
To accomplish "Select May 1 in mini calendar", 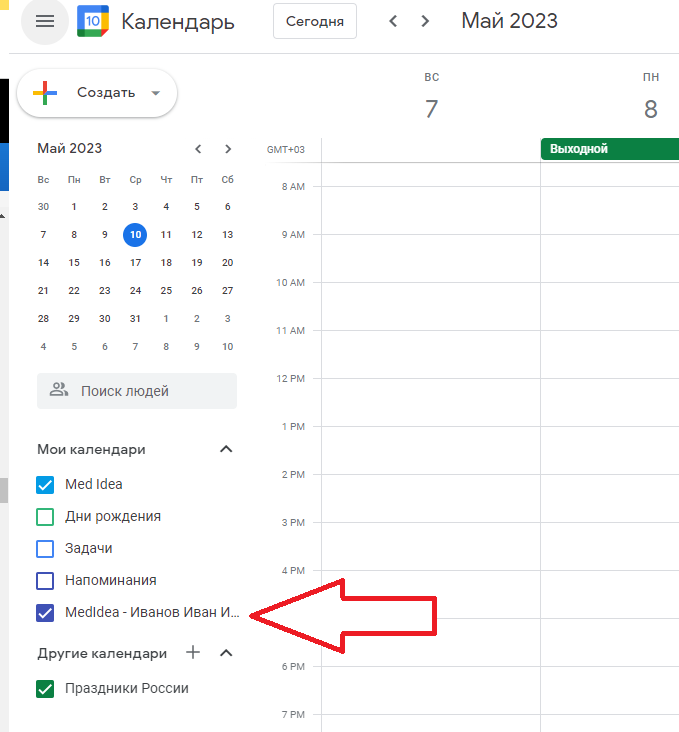I will (74, 206).
